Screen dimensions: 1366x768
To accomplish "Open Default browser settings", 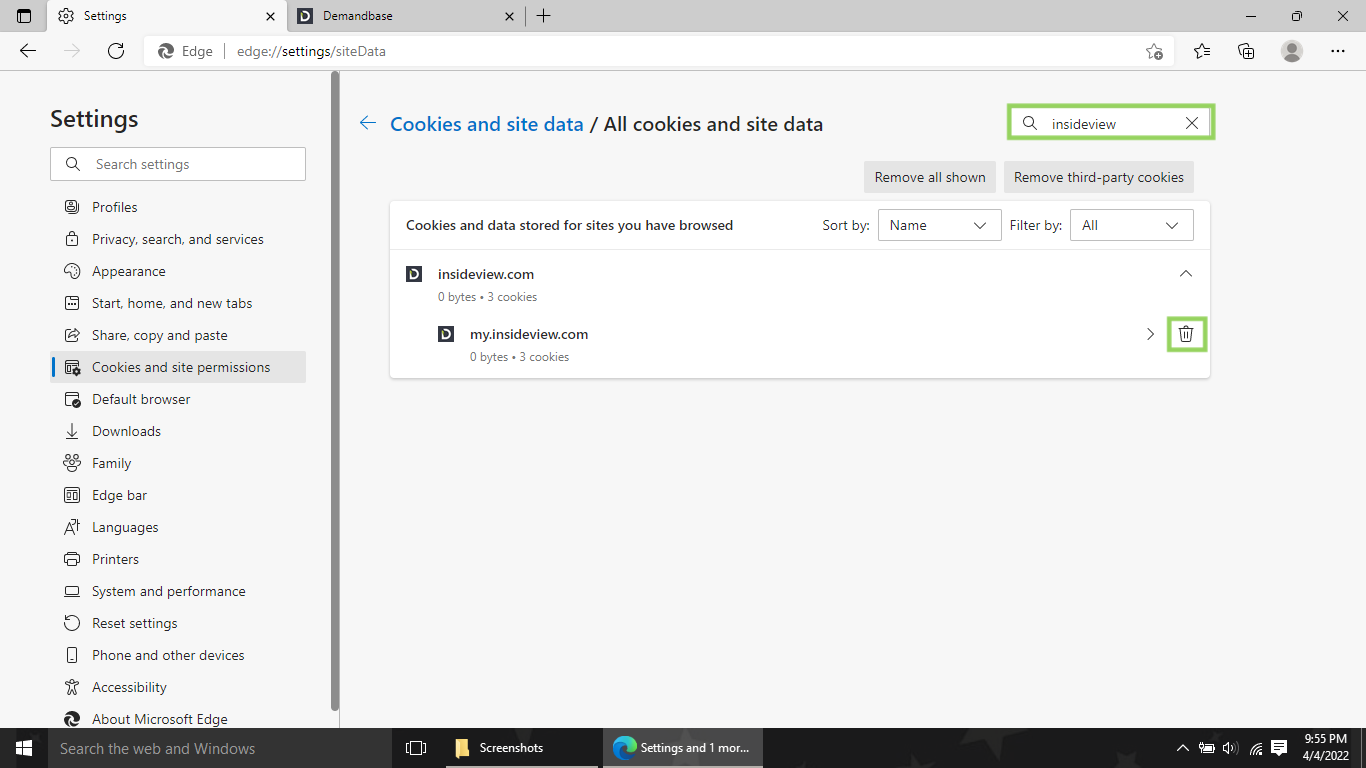I will (x=178, y=399).
